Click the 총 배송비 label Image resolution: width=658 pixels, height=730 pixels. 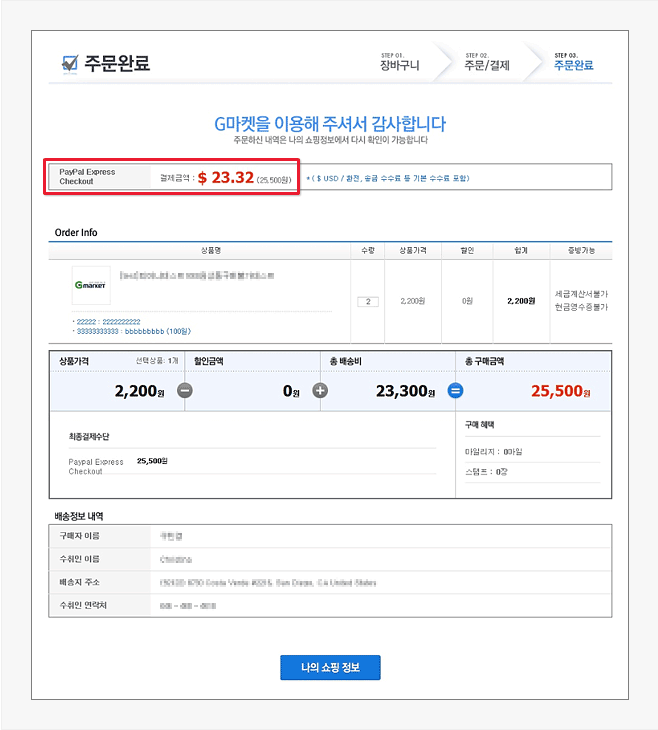coord(346,361)
